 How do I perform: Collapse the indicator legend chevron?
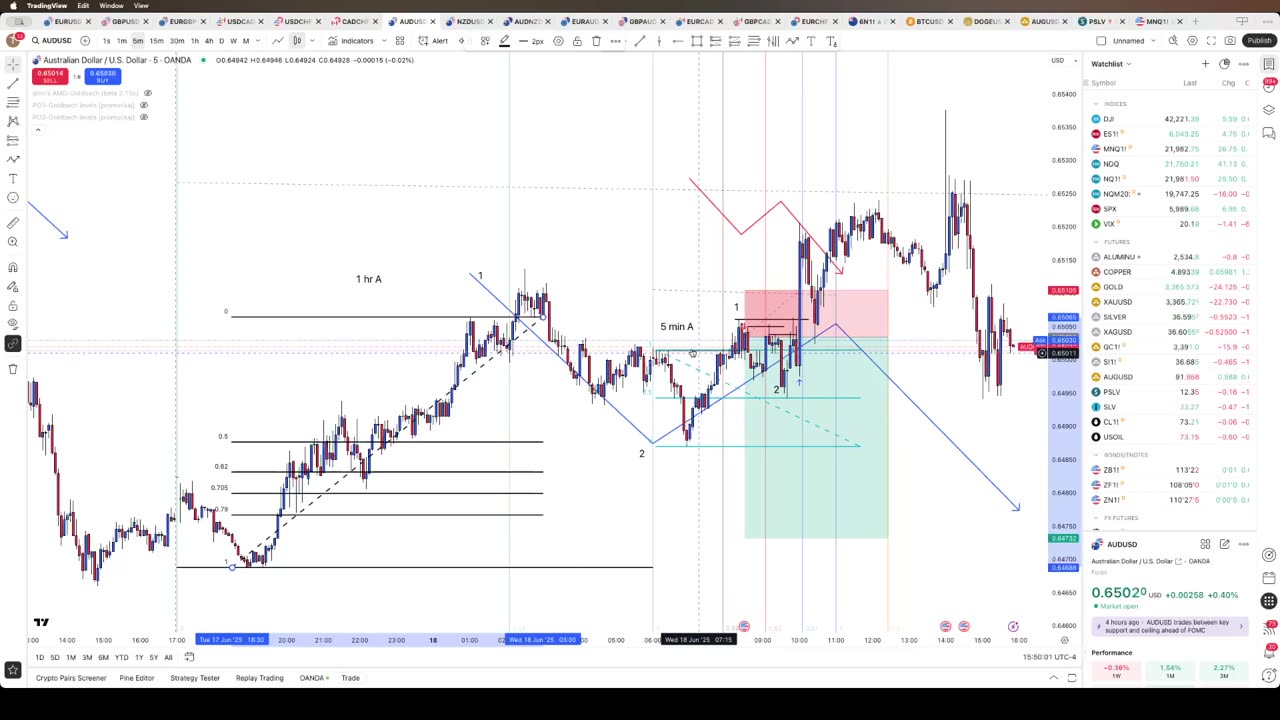[x=37, y=130]
